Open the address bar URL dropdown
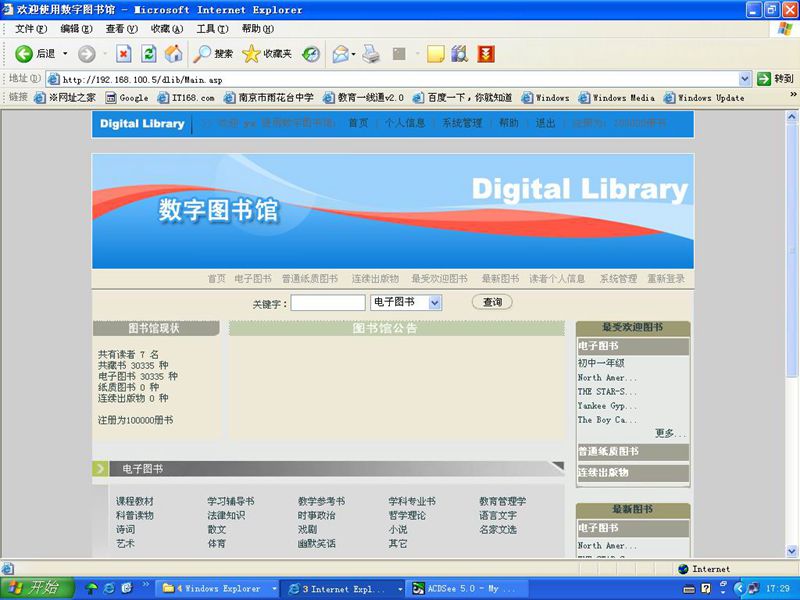 [745, 79]
